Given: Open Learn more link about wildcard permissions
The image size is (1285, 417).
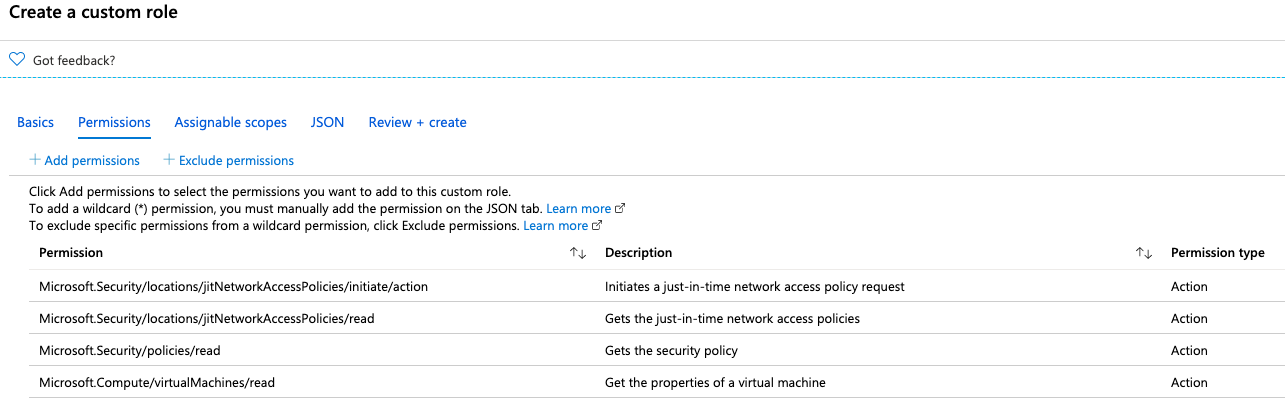Looking at the screenshot, I should coord(578,209).
